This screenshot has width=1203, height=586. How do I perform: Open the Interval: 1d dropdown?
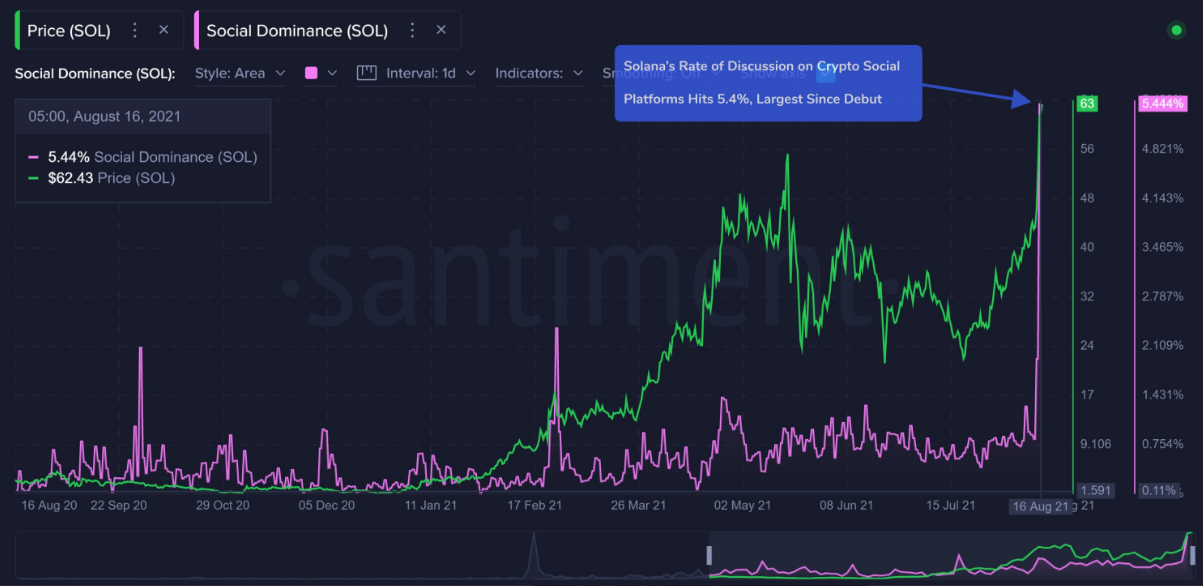(x=431, y=73)
